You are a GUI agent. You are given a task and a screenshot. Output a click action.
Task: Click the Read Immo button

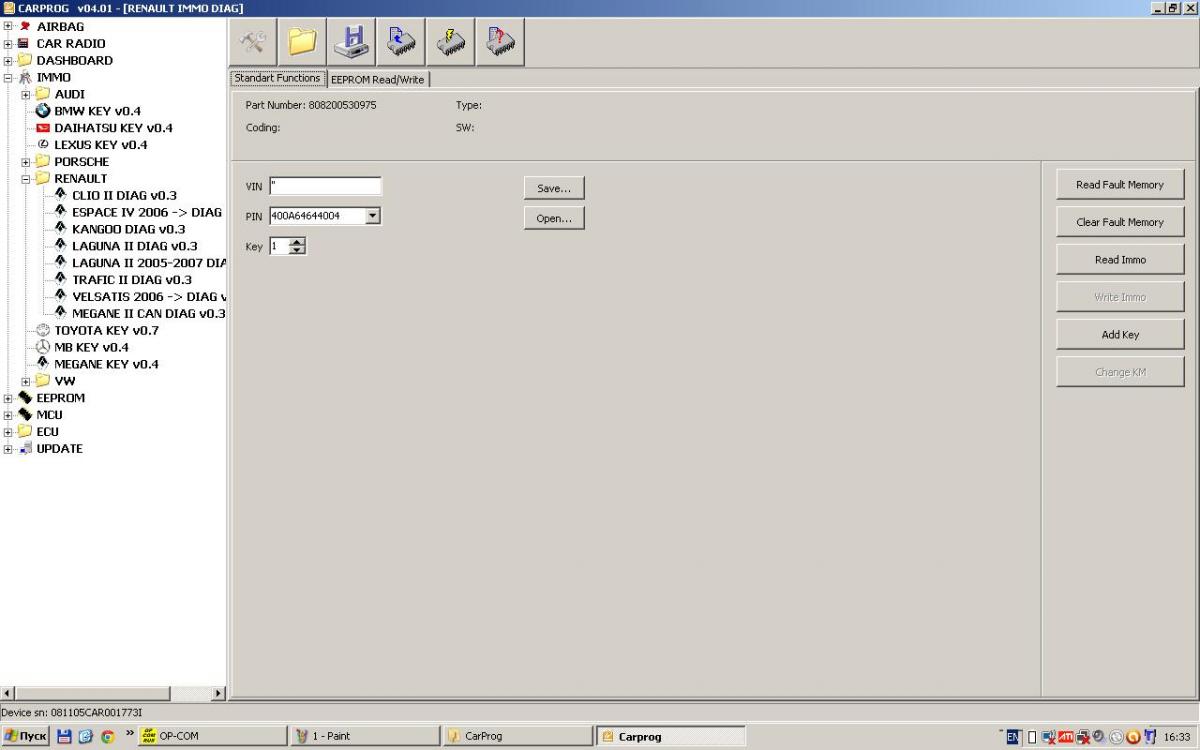pos(1120,260)
